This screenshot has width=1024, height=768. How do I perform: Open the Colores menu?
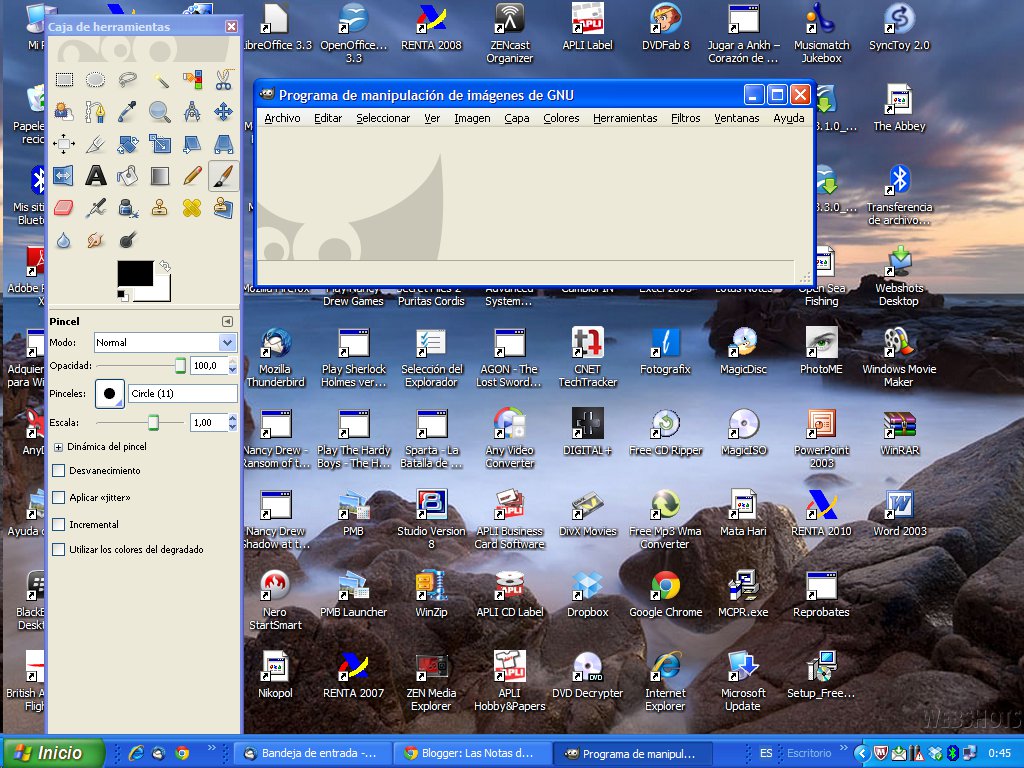(x=561, y=118)
